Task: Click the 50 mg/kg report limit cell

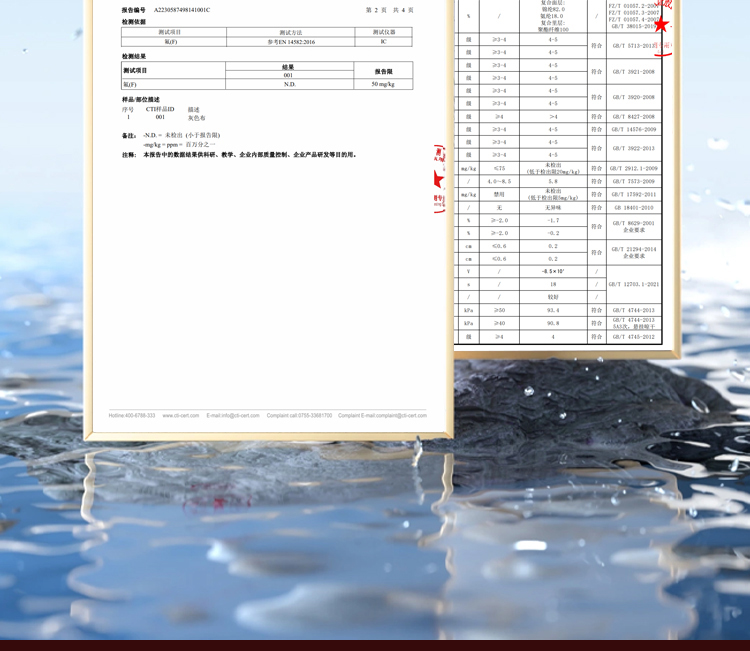Action: coord(382,84)
